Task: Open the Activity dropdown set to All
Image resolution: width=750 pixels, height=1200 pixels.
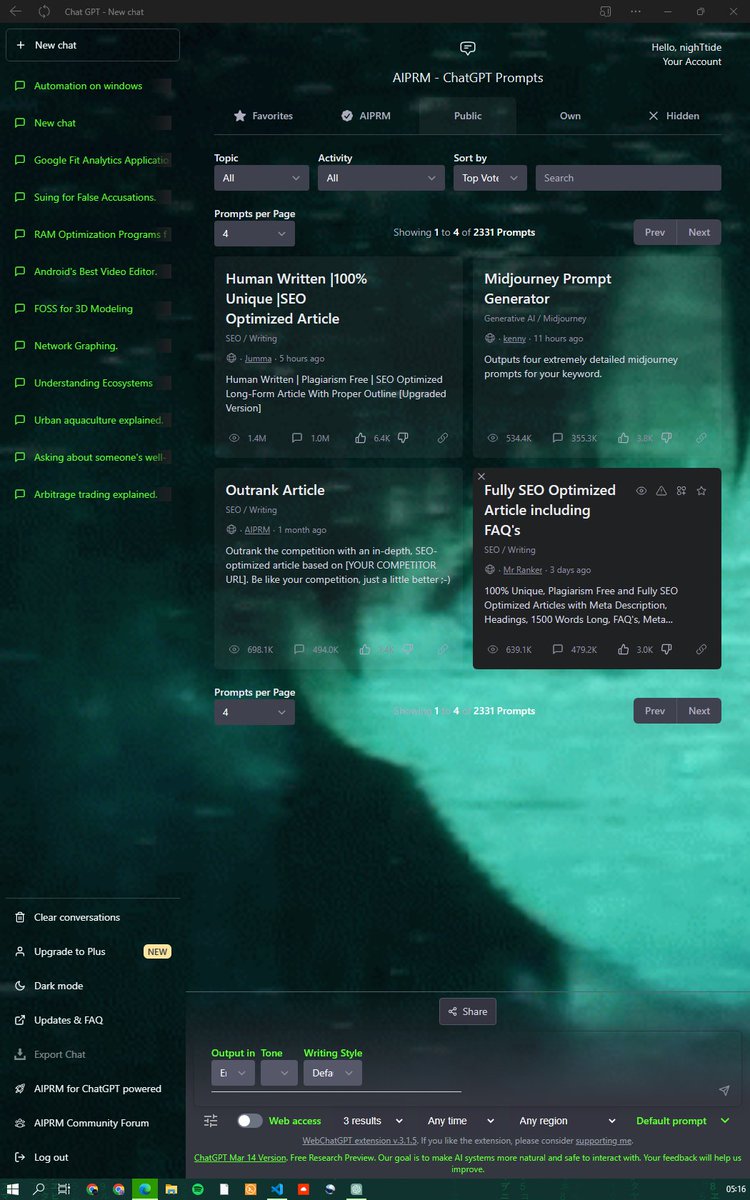Action: pyautogui.click(x=381, y=178)
